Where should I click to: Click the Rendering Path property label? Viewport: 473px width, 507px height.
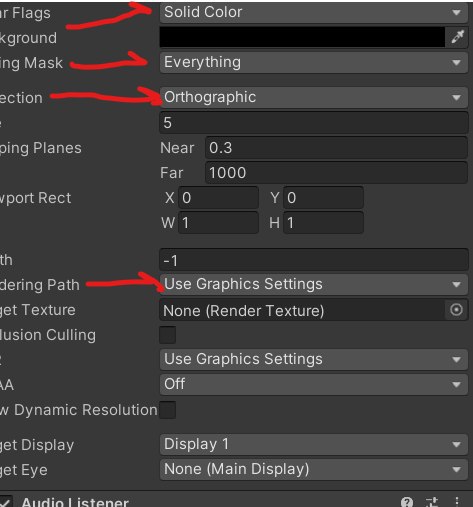point(40,285)
